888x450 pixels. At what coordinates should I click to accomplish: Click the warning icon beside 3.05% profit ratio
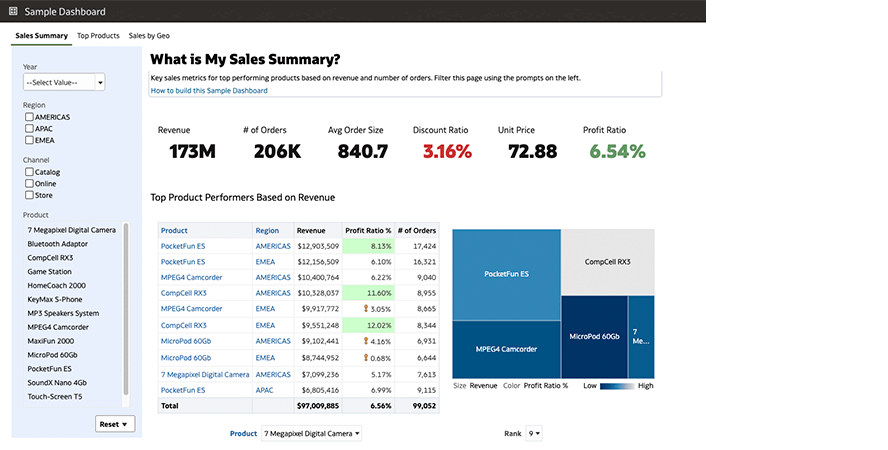coord(365,308)
